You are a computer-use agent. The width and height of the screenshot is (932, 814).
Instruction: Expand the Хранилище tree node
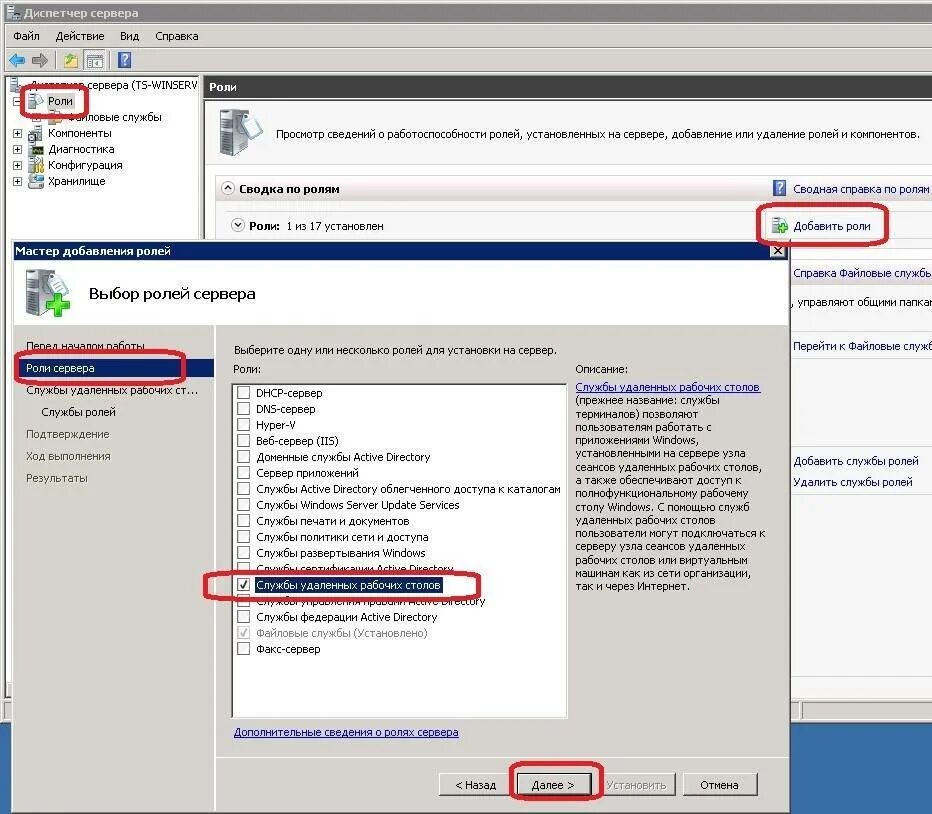(x=17, y=181)
